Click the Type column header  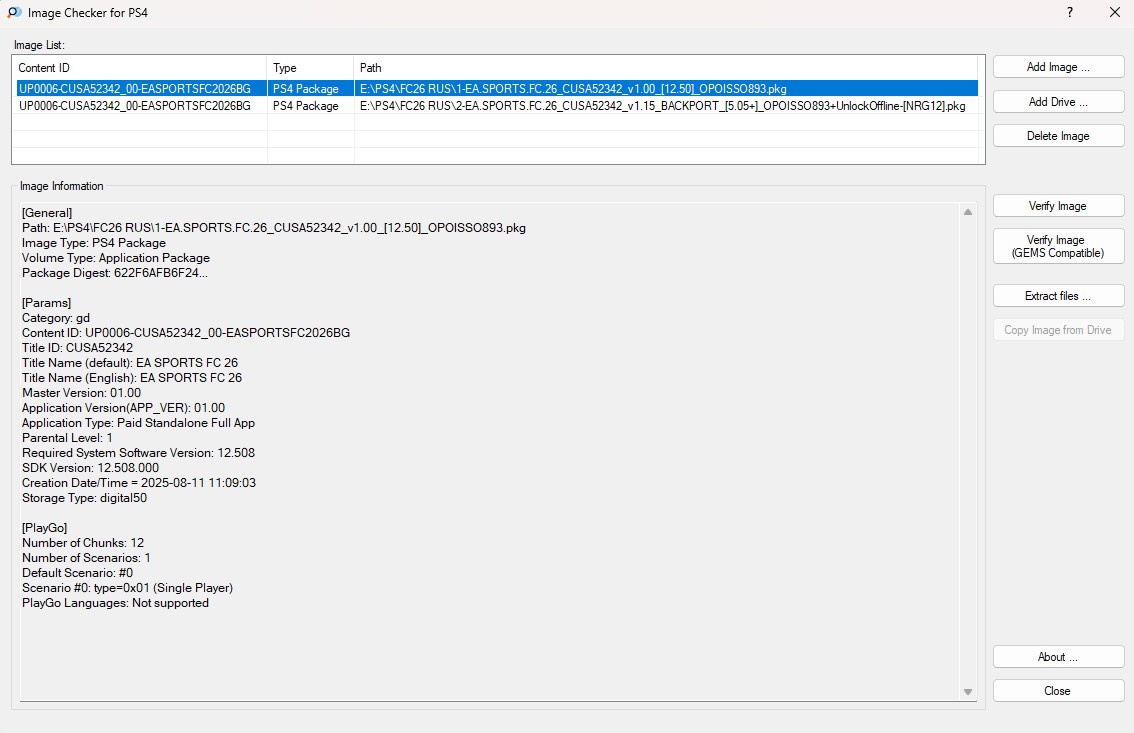[x=310, y=68]
